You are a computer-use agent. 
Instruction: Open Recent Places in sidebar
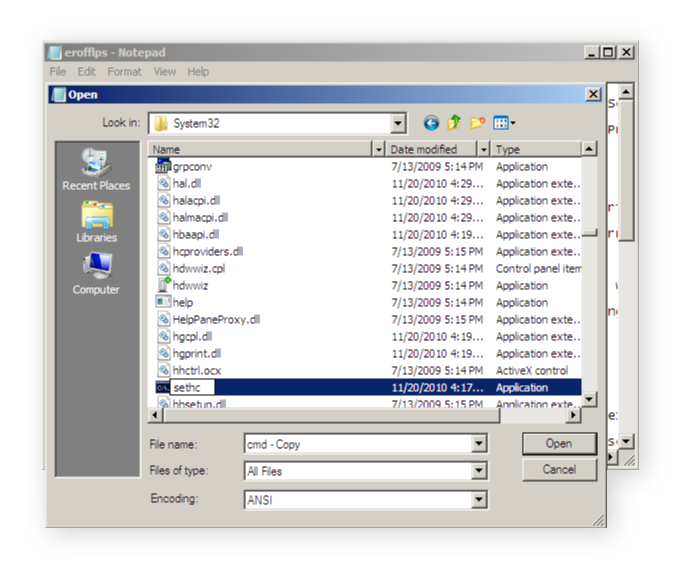click(x=96, y=169)
